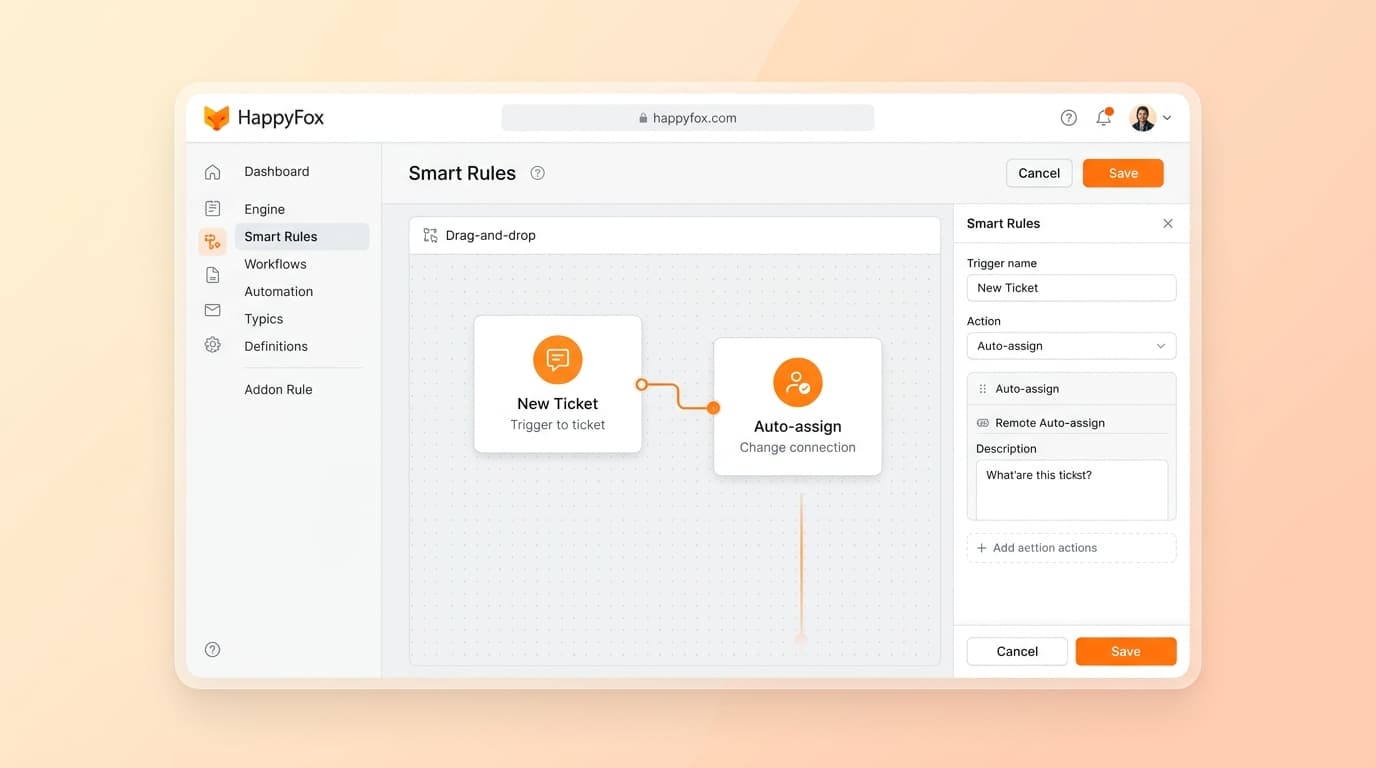Click the Save button in the side panel
The width and height of the screenshot is (1376, 768).
[x=1126, y=651]
